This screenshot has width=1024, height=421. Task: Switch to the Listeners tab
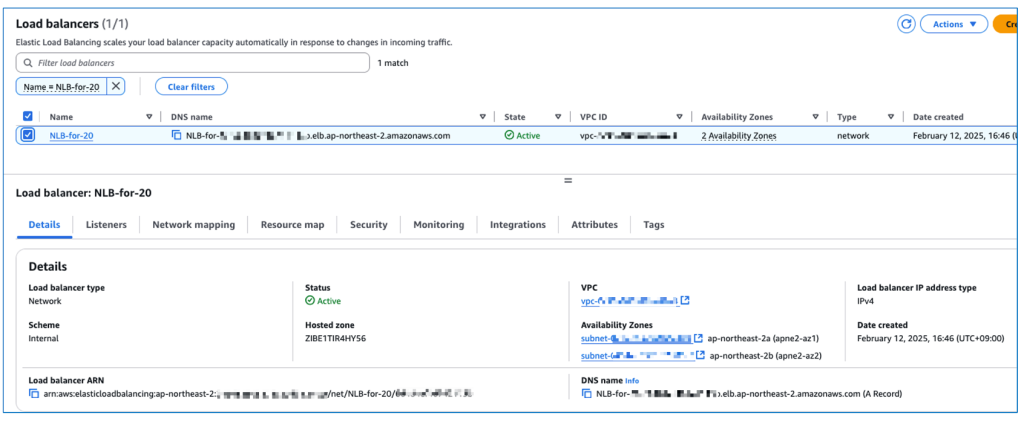click(x=106, y=225)
